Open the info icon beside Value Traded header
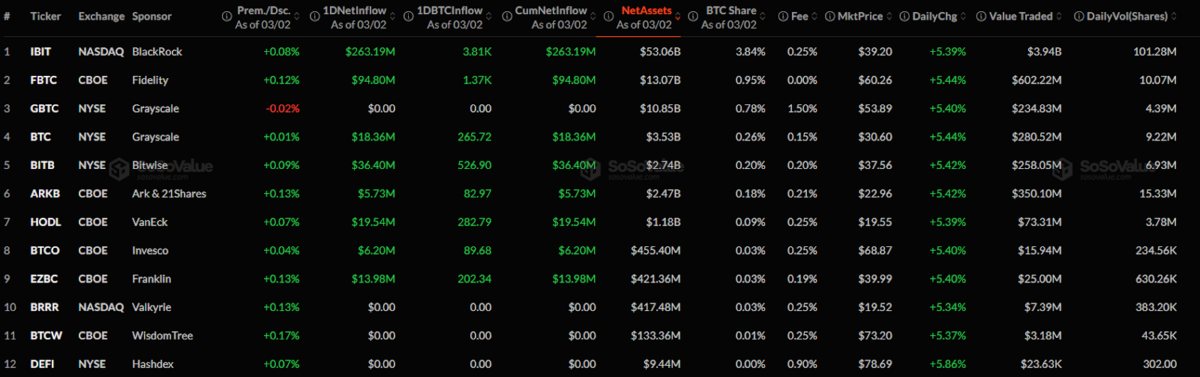Image resolution: width=1200 pixels, height=377 pixels. tap(981, 17)
